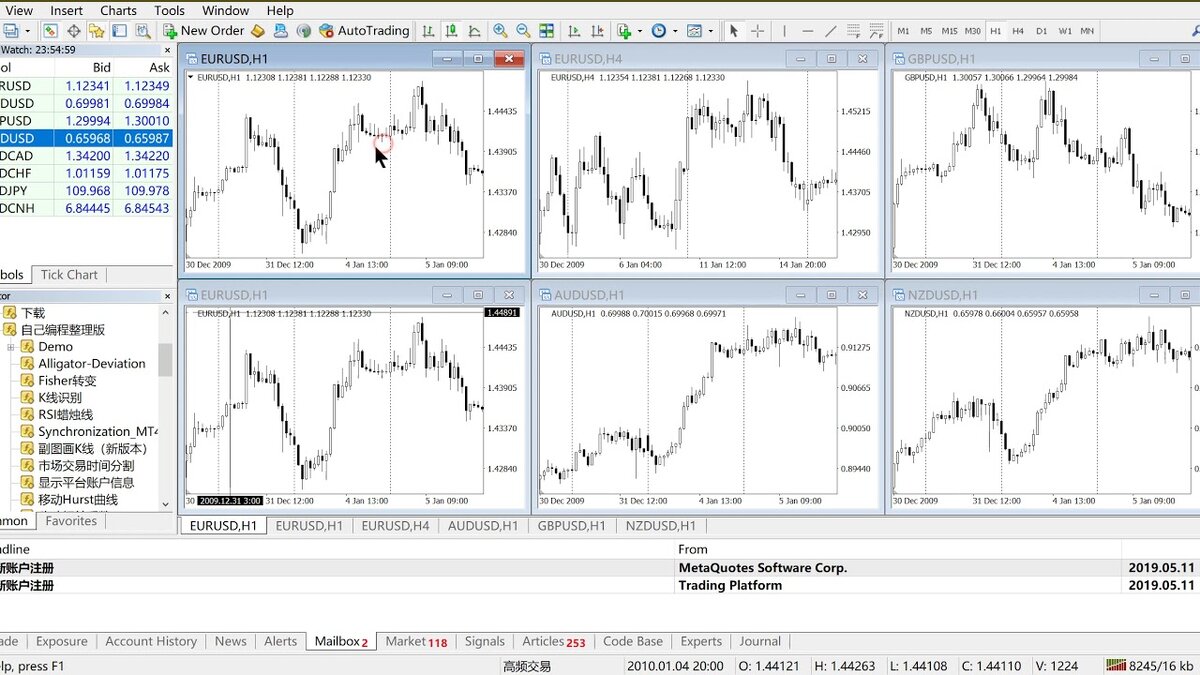Select the Alligator-Deviation indicator
The image size is (1200, 675).
pos(92,364)
